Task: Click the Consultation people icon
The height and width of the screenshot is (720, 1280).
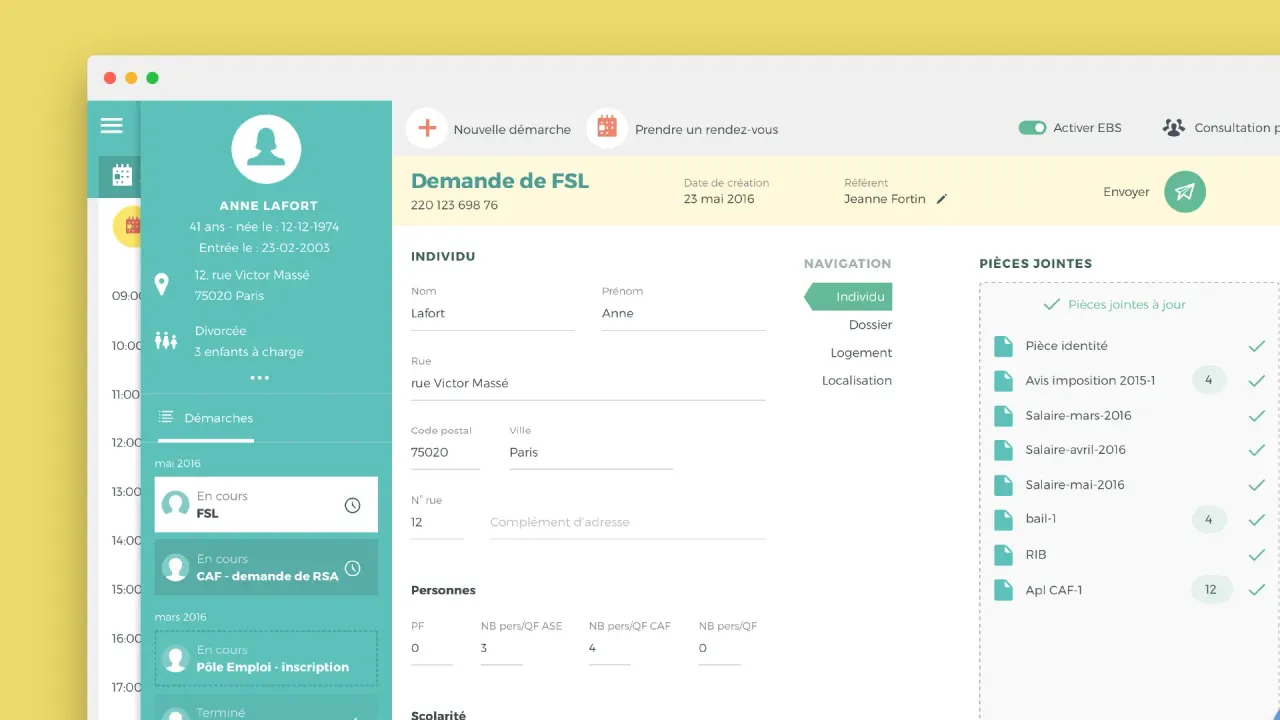Action: [1173, 128]
